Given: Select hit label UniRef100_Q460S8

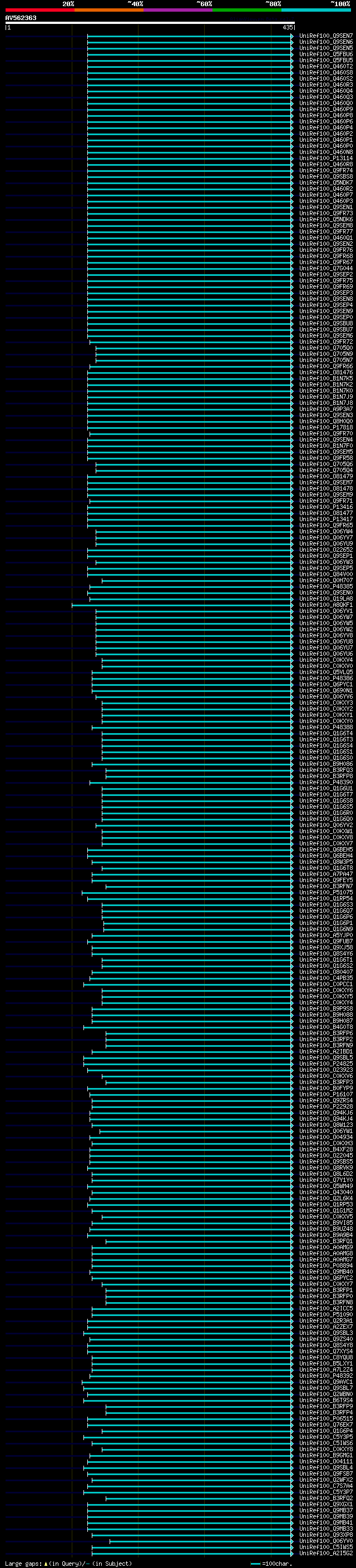Looking at the screenshot, I should click(326, 72).
